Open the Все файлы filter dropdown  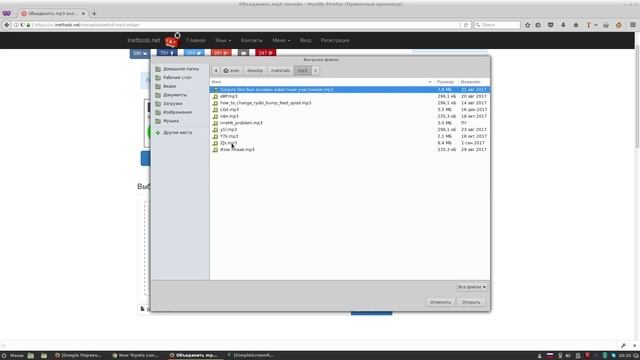[471, 287]
